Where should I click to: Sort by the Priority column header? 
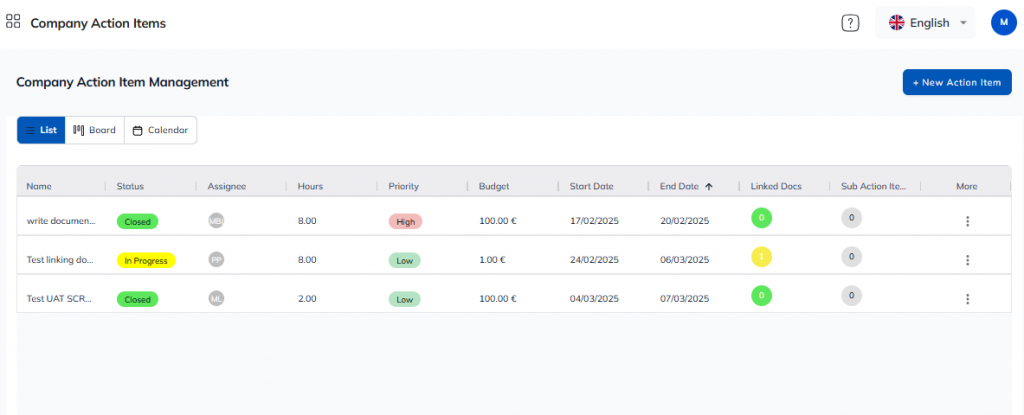pos(403,186)
